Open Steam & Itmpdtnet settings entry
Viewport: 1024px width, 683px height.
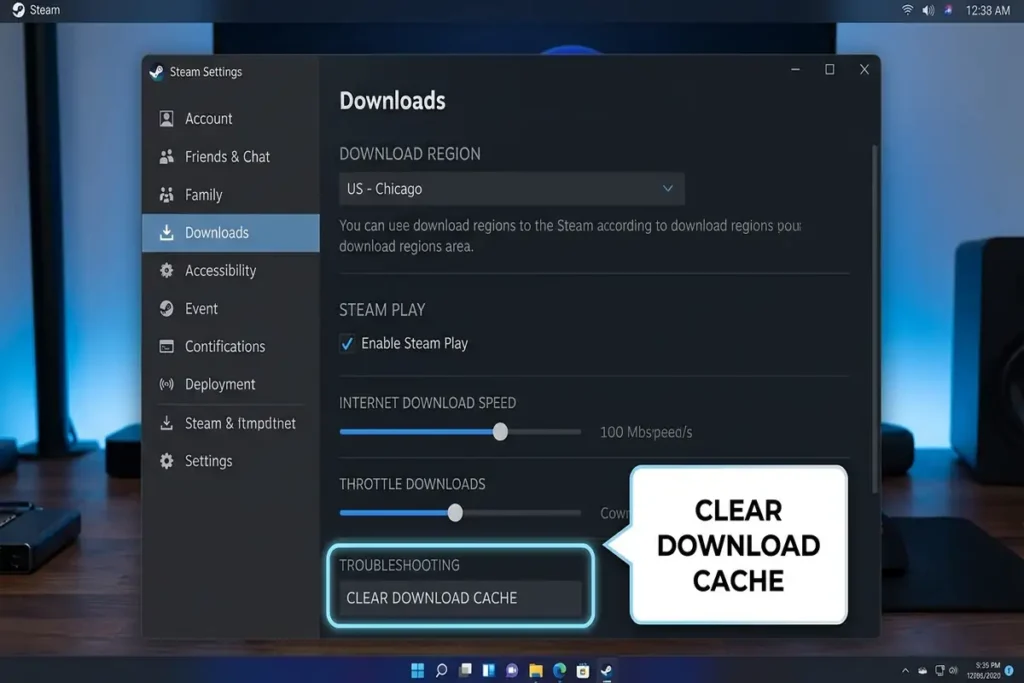point(231,422)
